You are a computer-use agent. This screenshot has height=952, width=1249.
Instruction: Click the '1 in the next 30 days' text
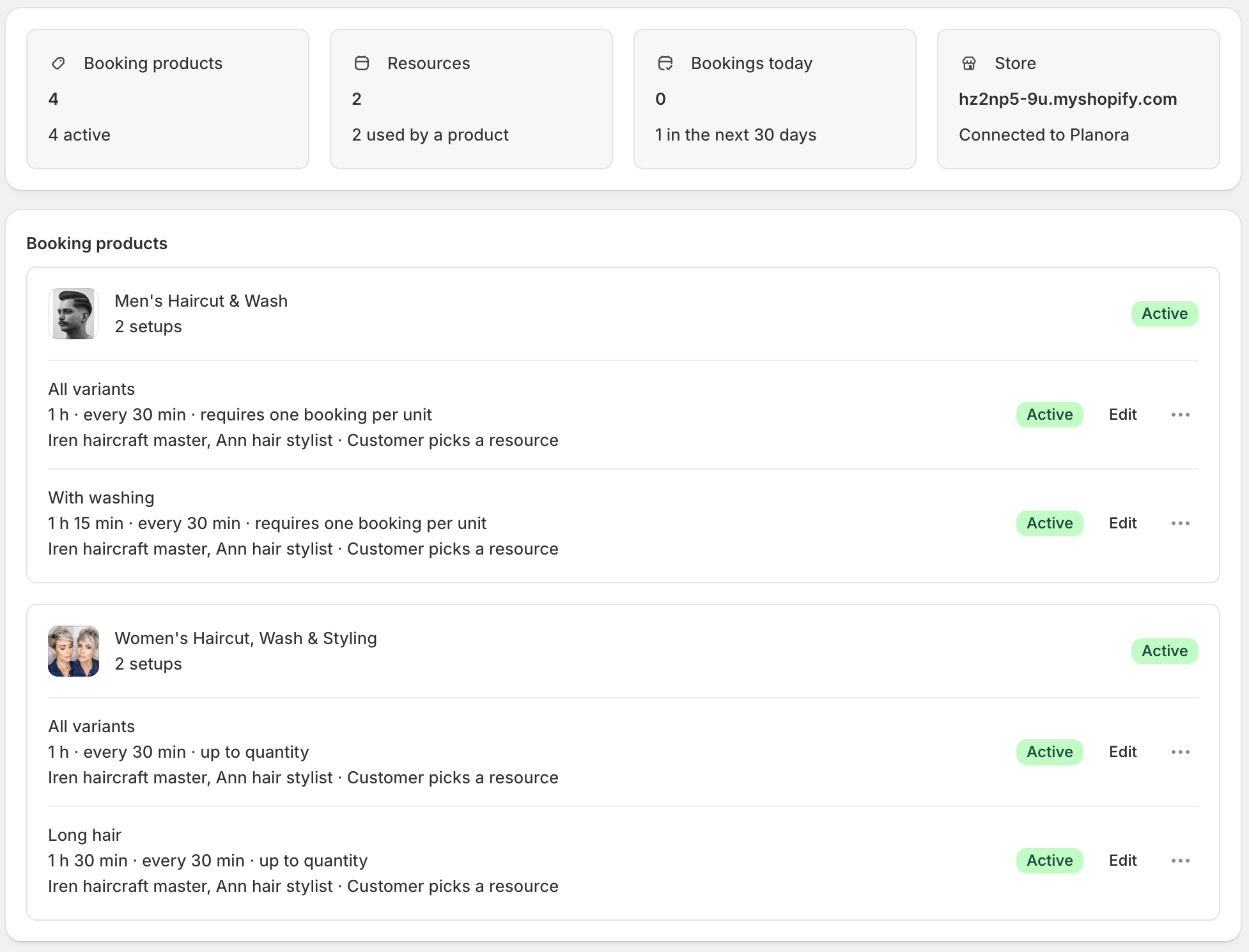736,135
